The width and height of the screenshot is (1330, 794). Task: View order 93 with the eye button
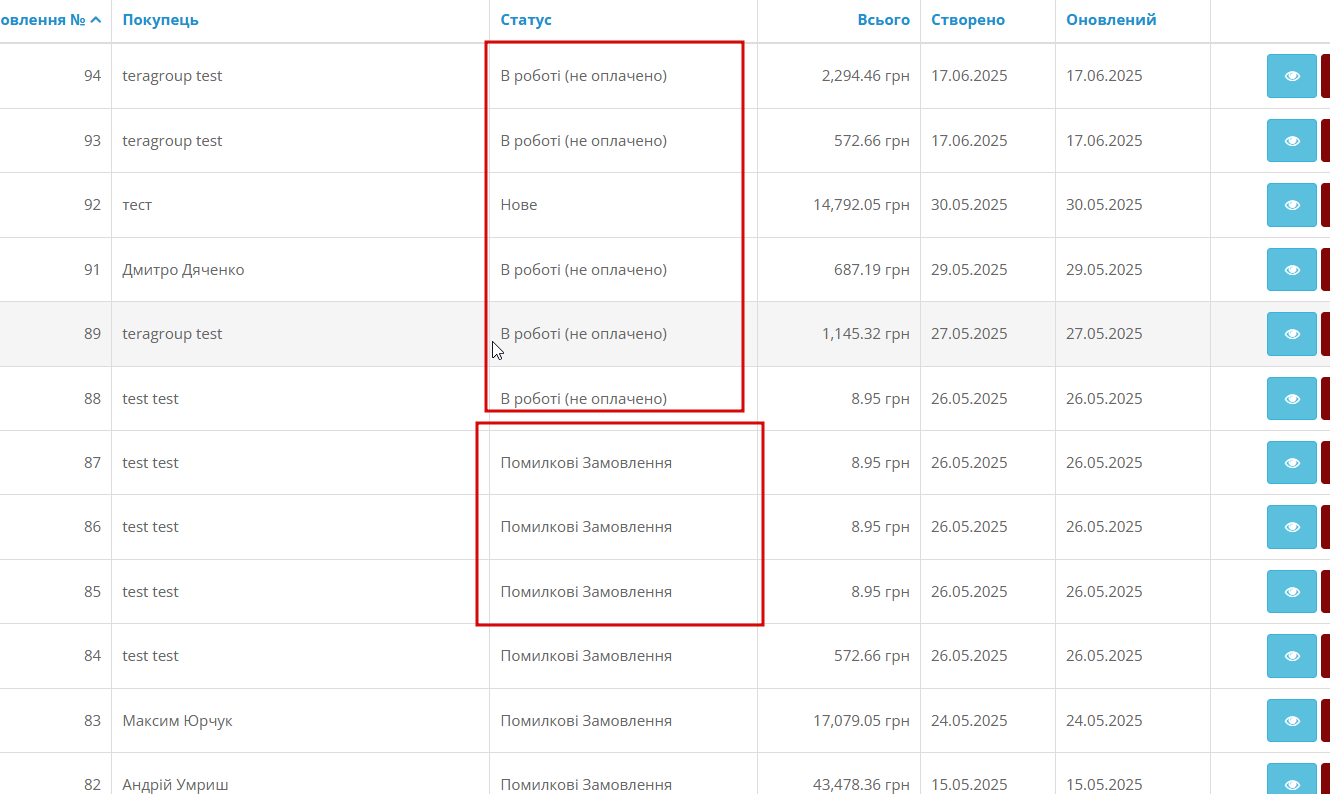(1292, 141)
